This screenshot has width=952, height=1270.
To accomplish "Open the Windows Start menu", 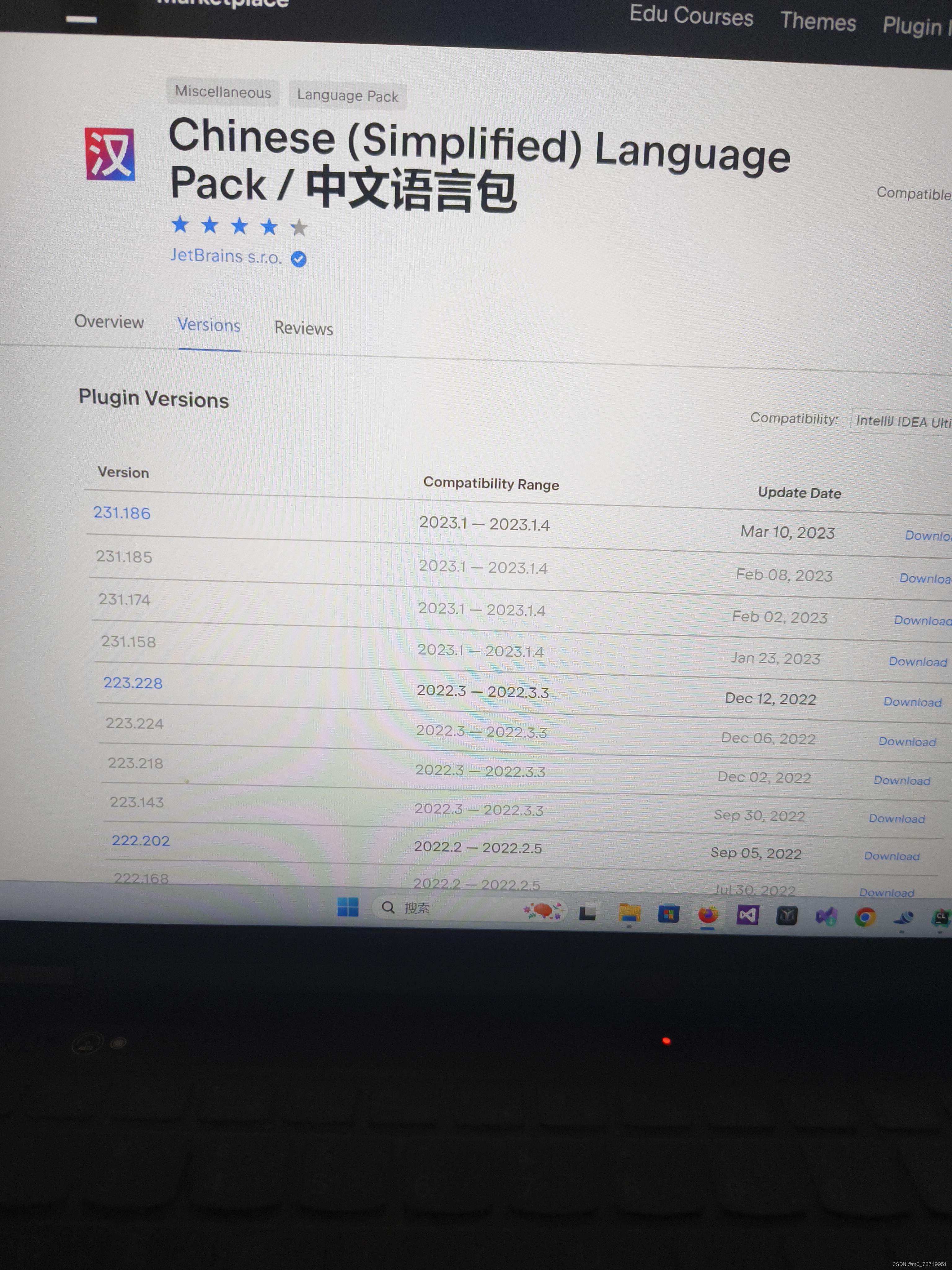I will 348,907.
